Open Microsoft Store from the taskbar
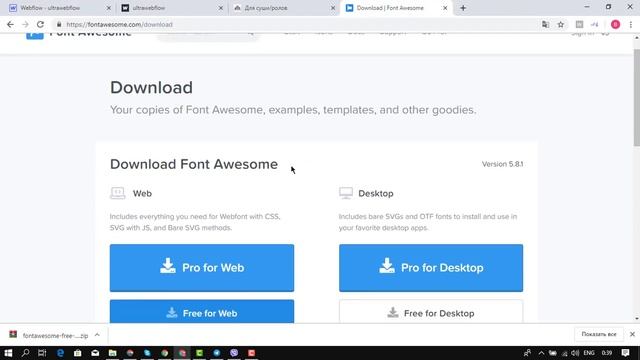This screenshot has height=360, width=640. tap(78, 353)
